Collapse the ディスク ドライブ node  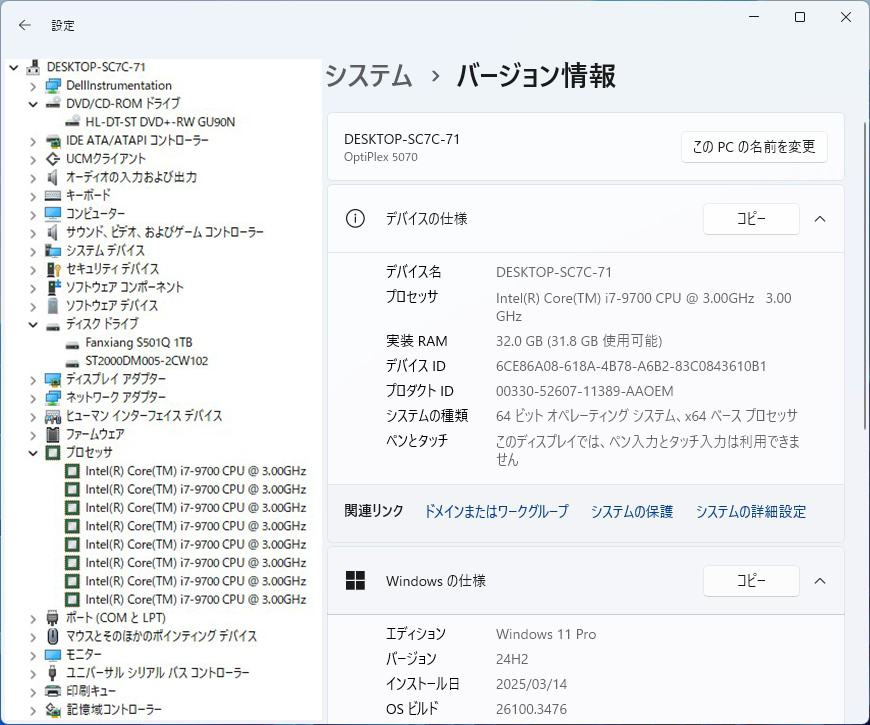33,325
